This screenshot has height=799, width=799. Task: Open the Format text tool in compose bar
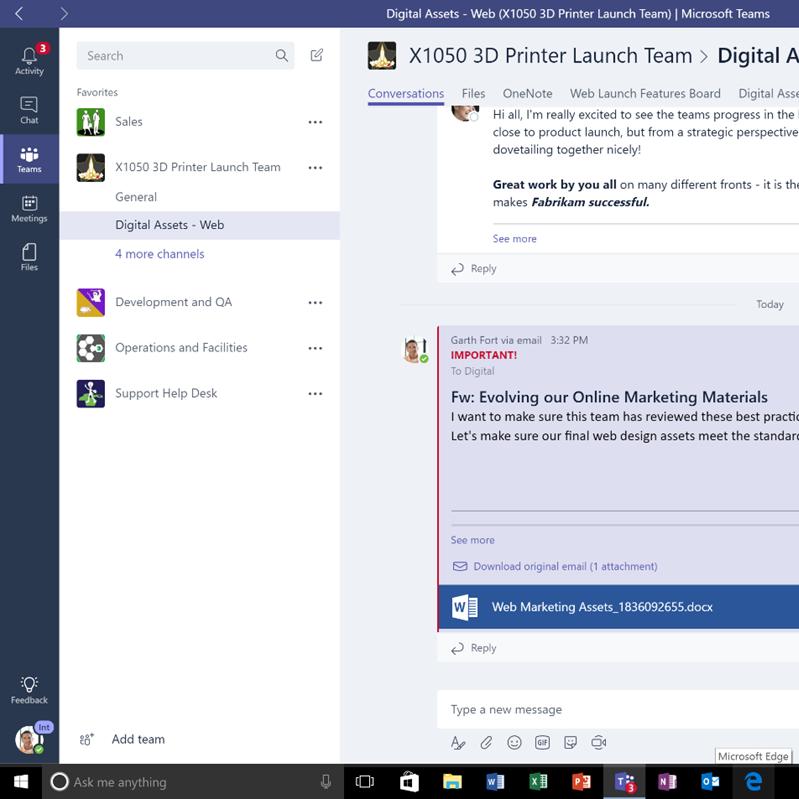(458, 742)
